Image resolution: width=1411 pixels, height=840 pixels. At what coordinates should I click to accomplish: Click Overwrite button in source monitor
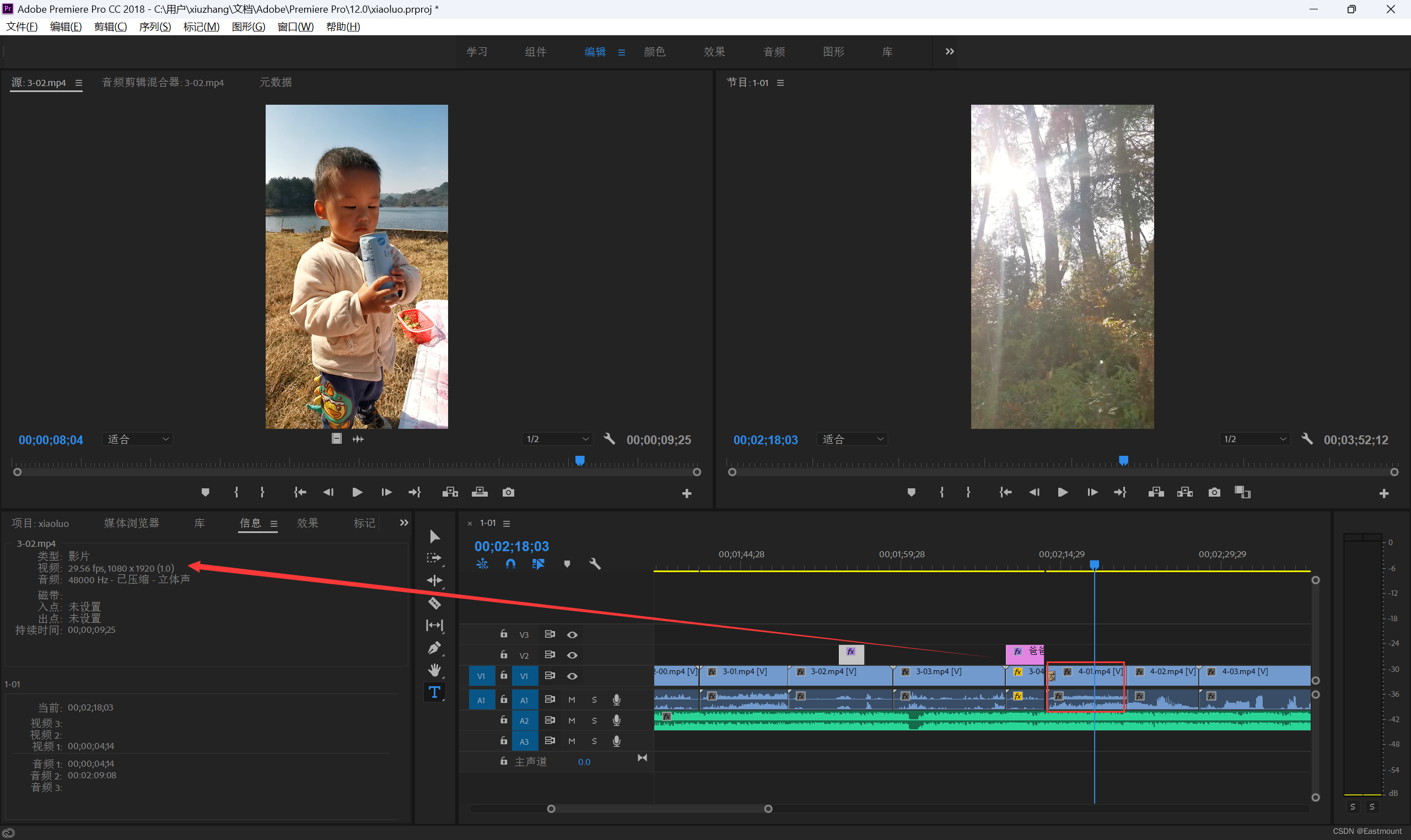click(480, 492)
